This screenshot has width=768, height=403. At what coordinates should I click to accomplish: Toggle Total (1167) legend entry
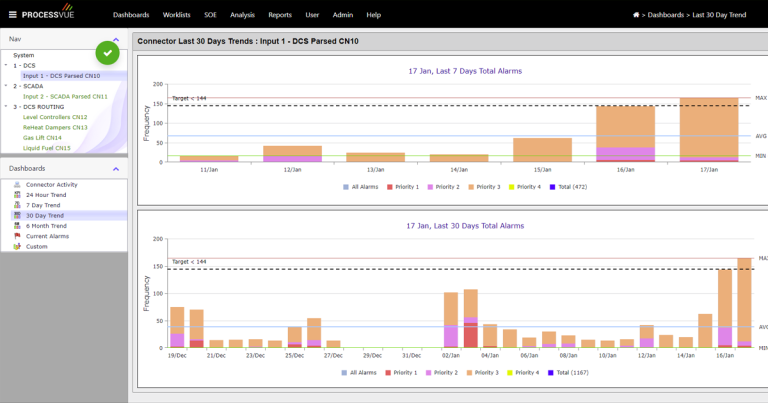pos(568,373)
